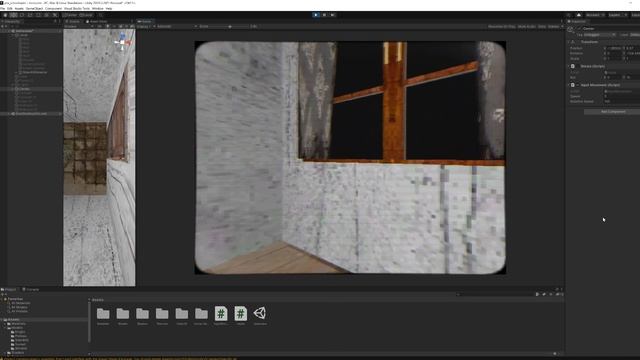Select the Move tool in the toolbar

pyautogui.click(x=14, y=15)
